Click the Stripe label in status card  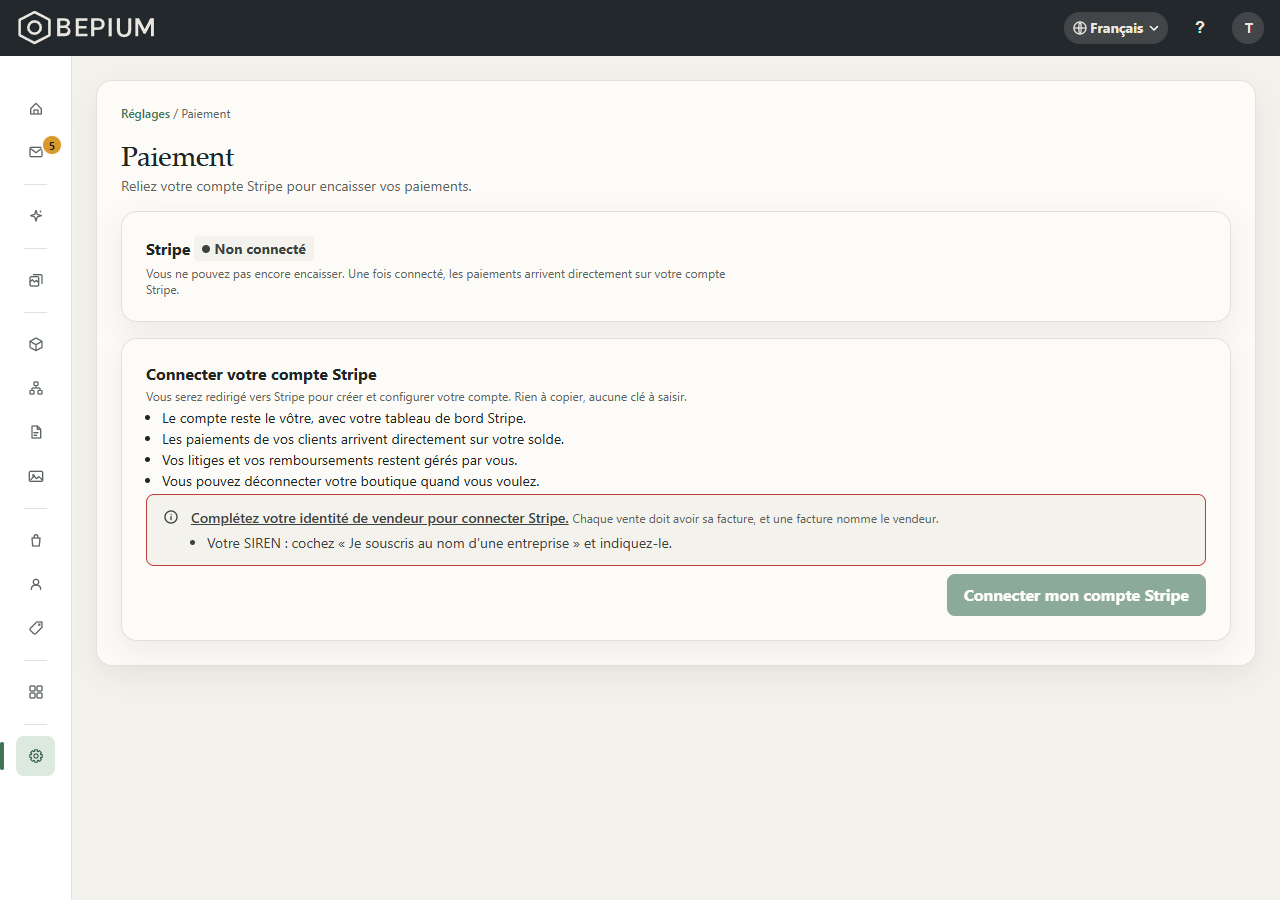[x=168, y=249]
